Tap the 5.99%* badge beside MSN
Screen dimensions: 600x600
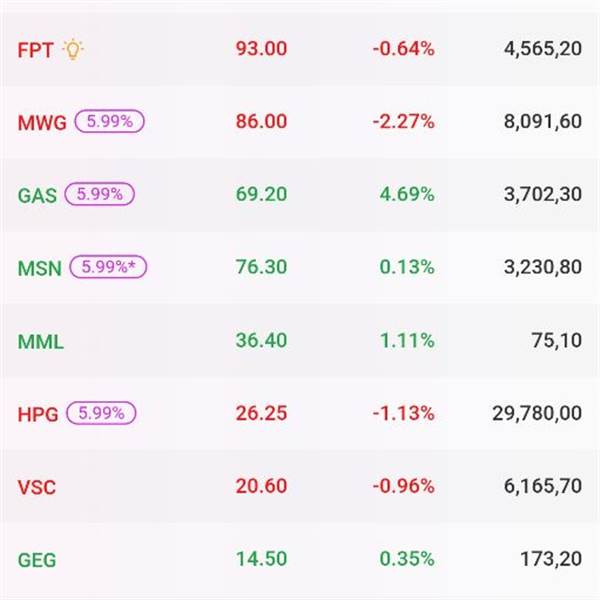tap(107, 268)
